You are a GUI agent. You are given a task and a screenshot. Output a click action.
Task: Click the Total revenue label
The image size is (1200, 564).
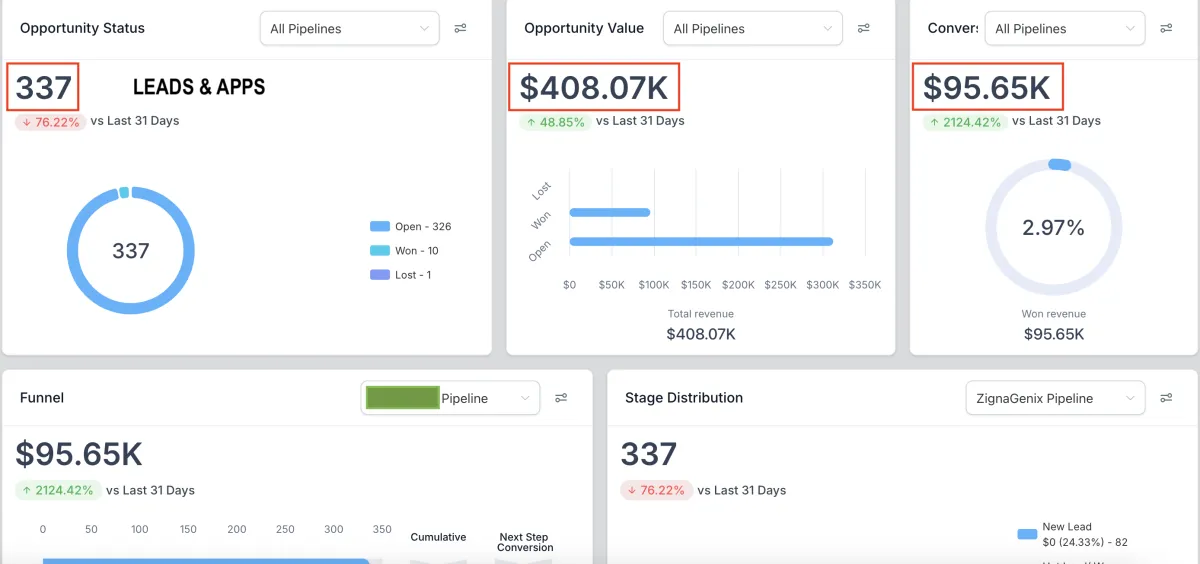tap(701, 314)
